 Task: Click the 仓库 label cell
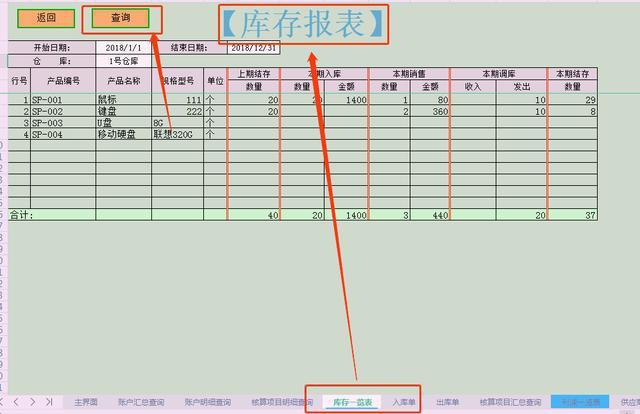[x=52, y=61]
